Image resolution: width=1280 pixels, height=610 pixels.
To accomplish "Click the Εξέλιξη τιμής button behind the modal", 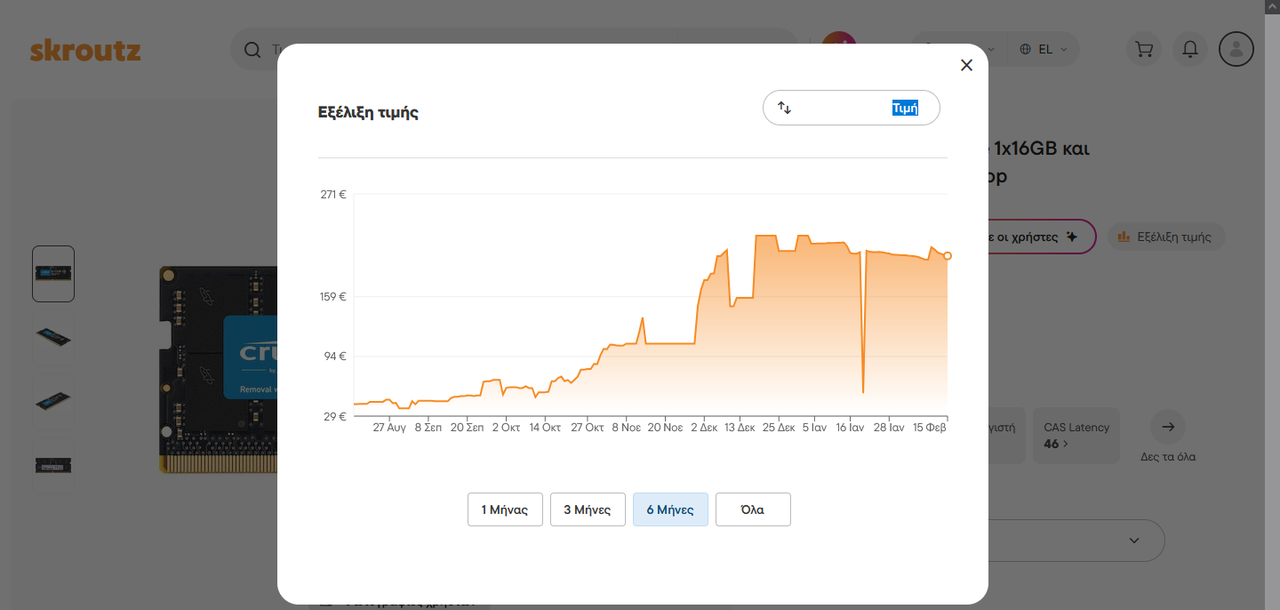I will pyautogui.click(x=1166, y=237).
